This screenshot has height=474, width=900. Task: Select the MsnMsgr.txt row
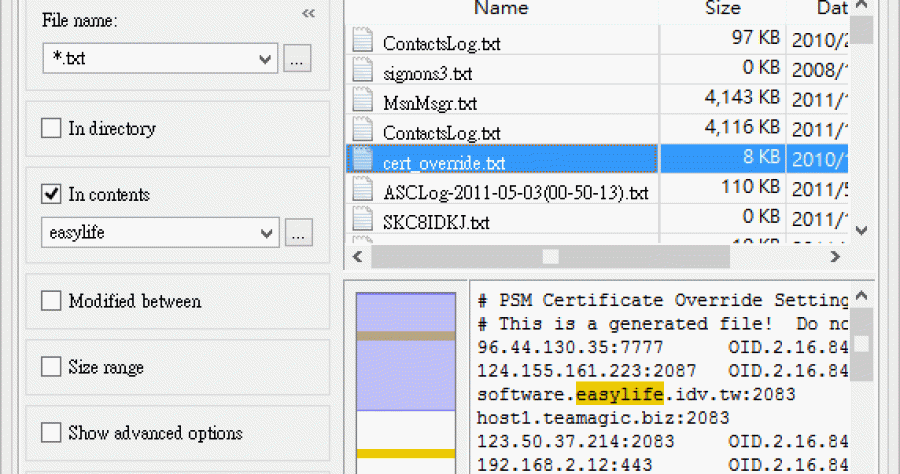pos(597,100)
